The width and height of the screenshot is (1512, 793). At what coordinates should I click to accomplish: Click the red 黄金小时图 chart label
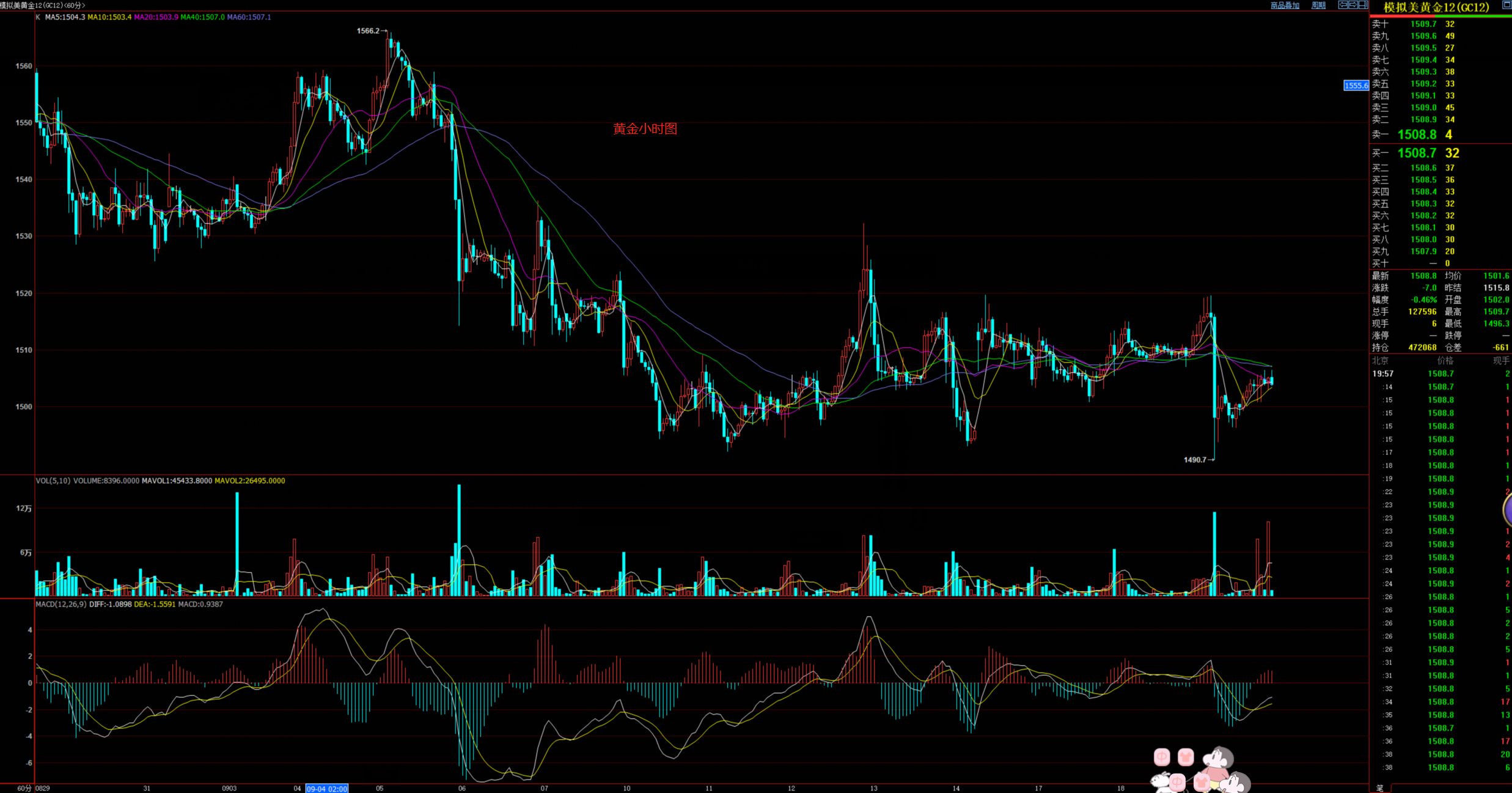645,128
